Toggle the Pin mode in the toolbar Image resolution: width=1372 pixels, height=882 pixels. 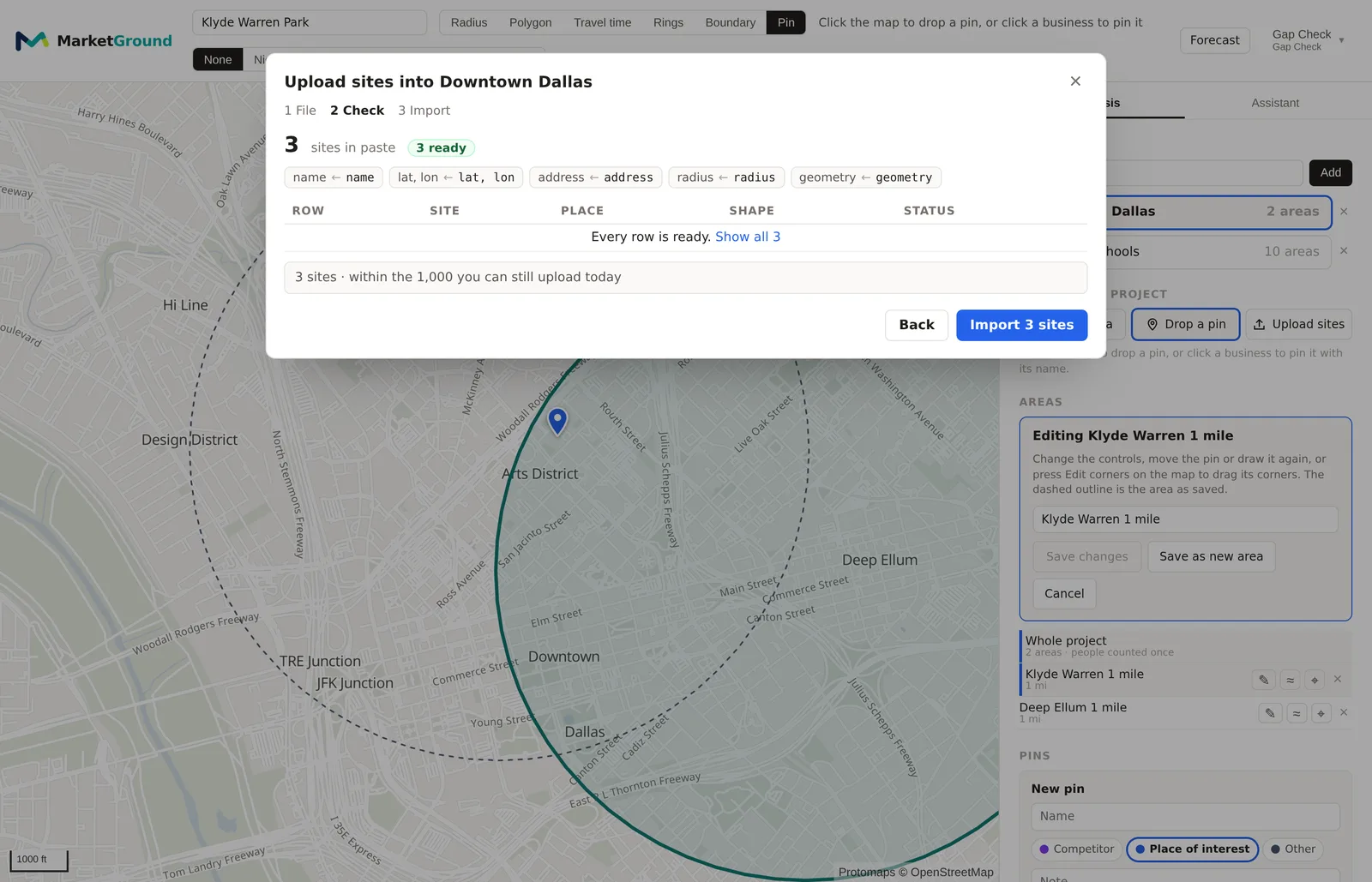pos(786,22)
